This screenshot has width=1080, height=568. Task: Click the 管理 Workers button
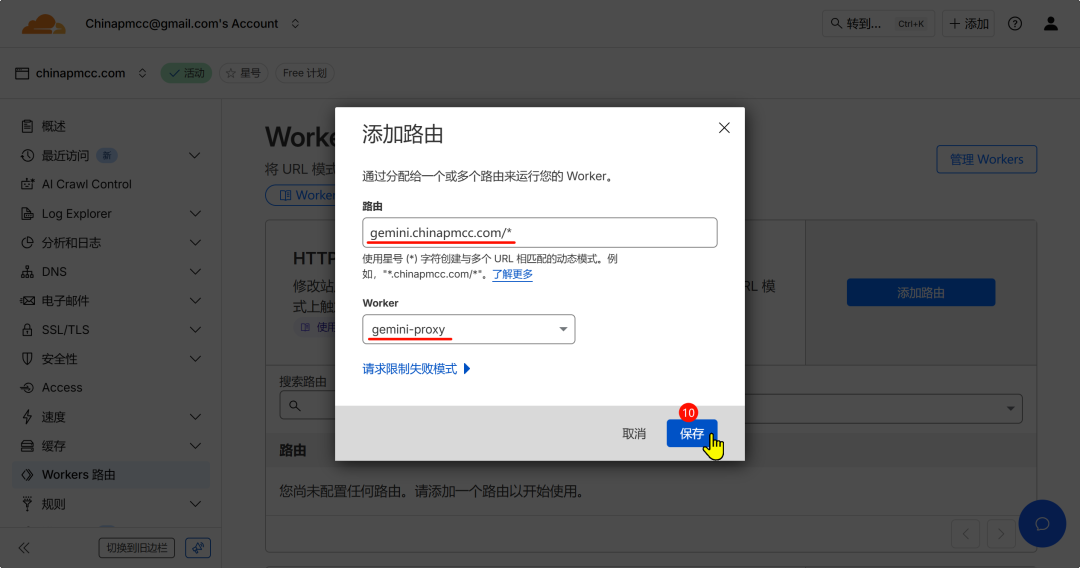(986, 159)
